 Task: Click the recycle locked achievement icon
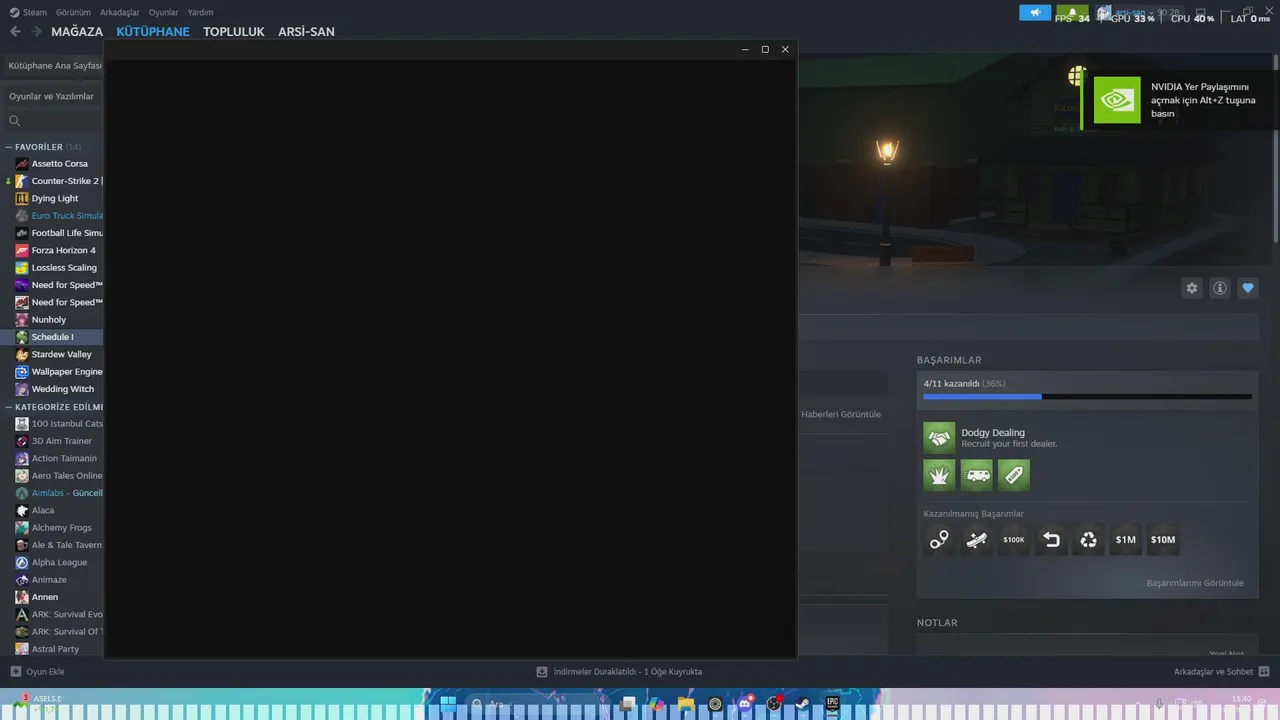(x=1088, y=540)
